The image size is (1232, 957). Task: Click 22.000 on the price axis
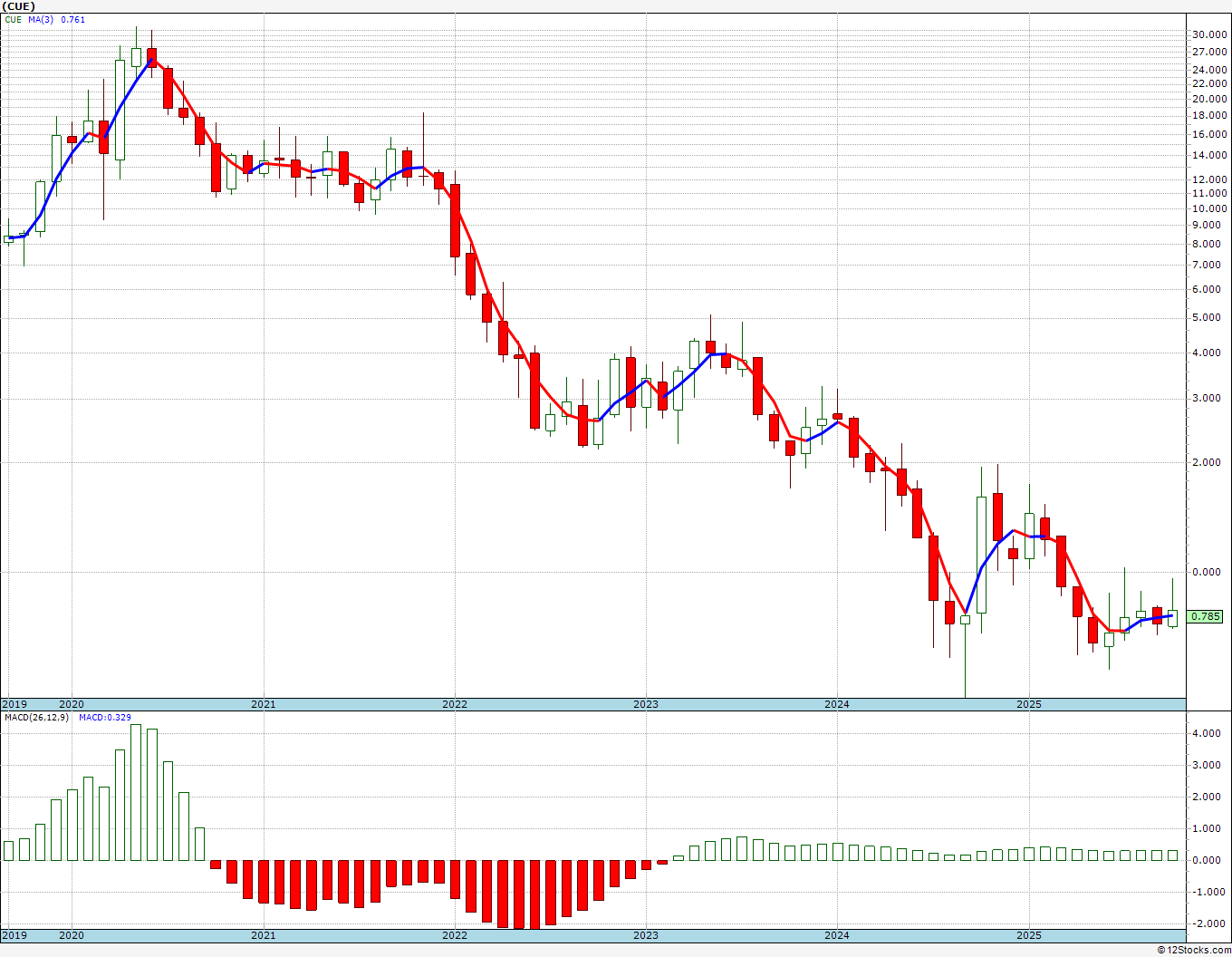1210,83
